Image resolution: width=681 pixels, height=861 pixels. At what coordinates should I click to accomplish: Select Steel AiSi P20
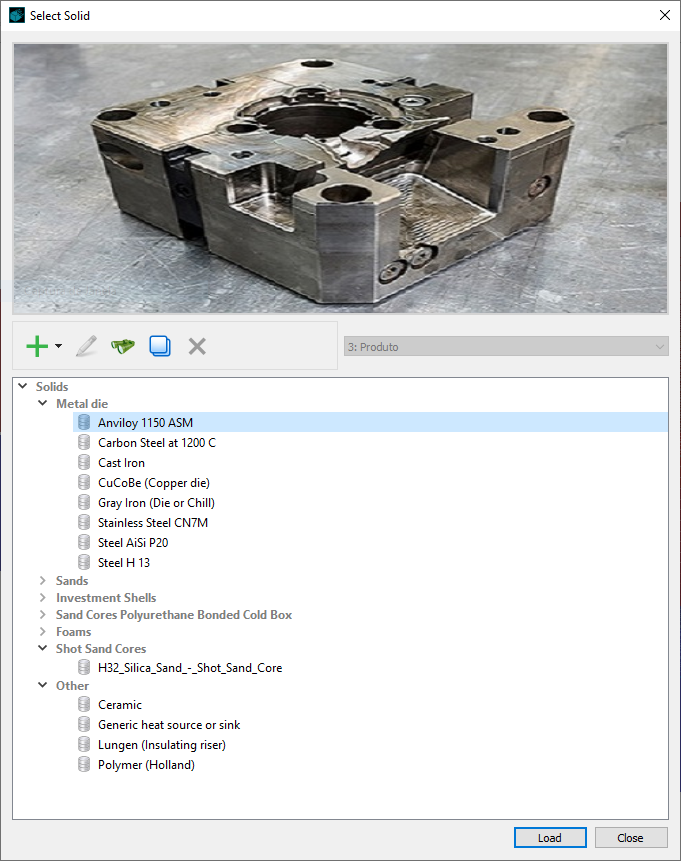point(133,543)
